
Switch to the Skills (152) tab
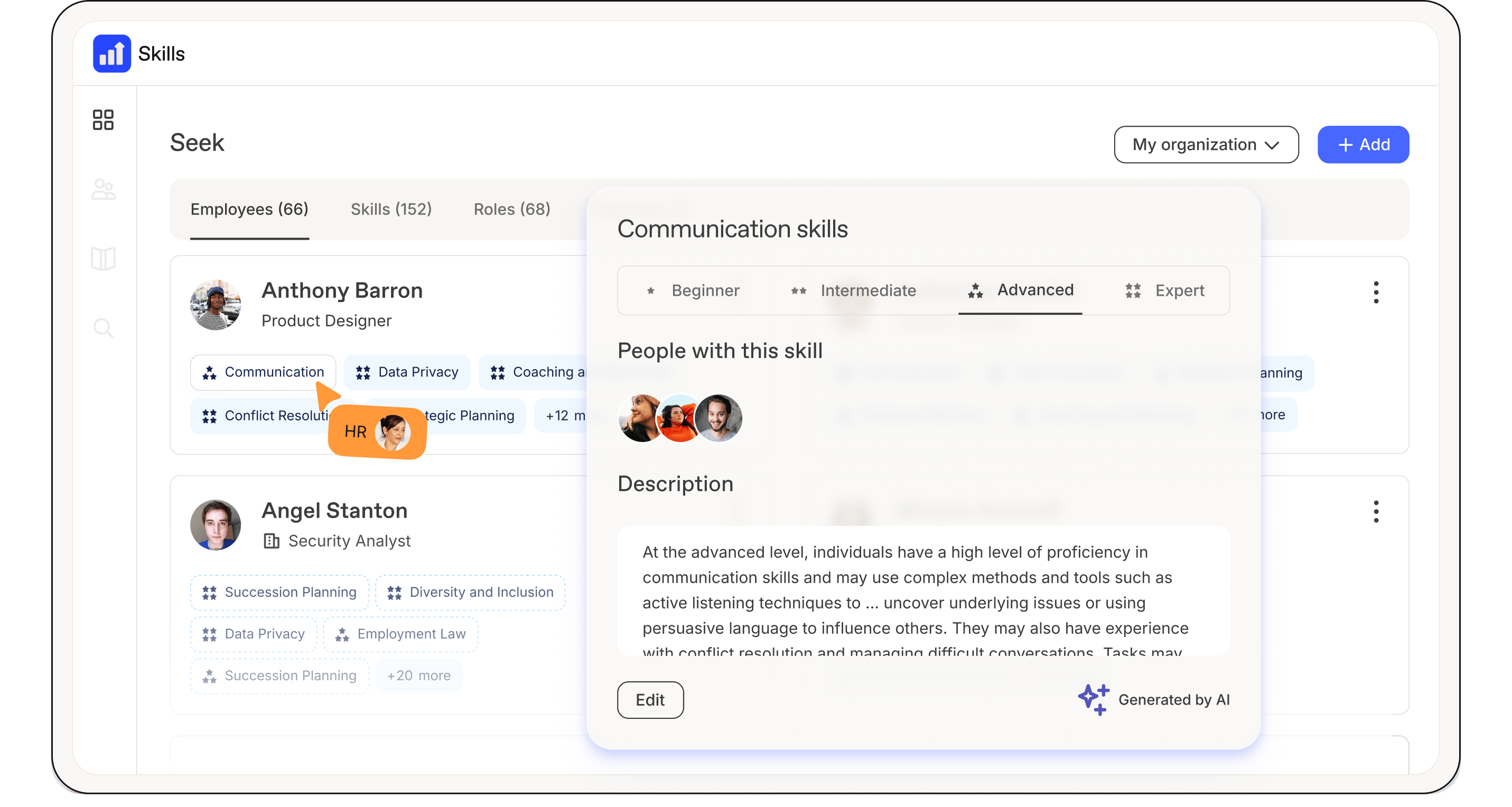391,209
